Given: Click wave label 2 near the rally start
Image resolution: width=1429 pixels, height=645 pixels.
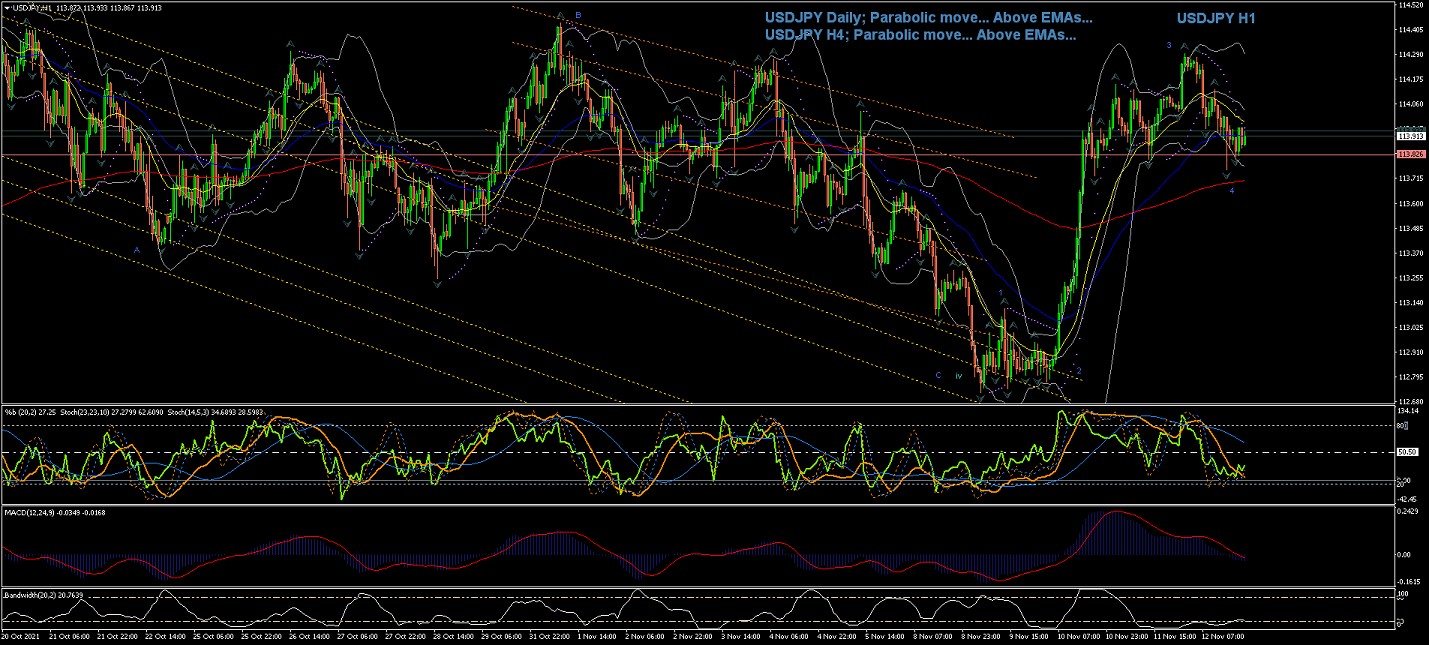Looking at the screenshot, I should pos(1079,371).
